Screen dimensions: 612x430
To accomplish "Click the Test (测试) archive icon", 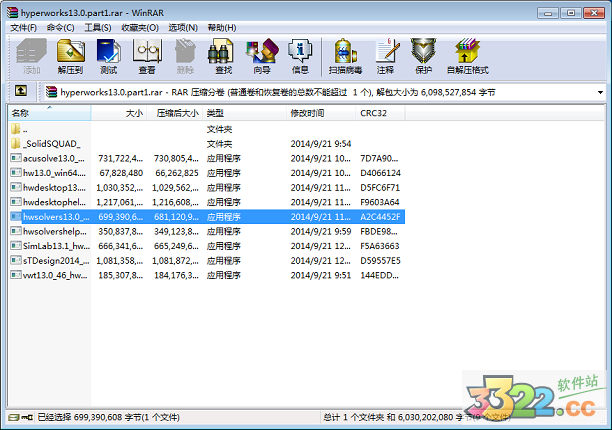I will [109, 51].
